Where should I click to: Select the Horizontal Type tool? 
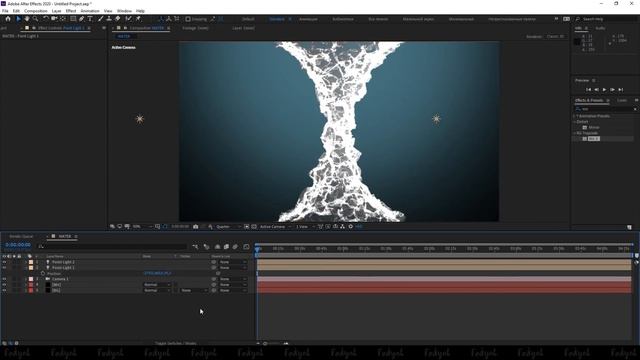coord(90,19)
